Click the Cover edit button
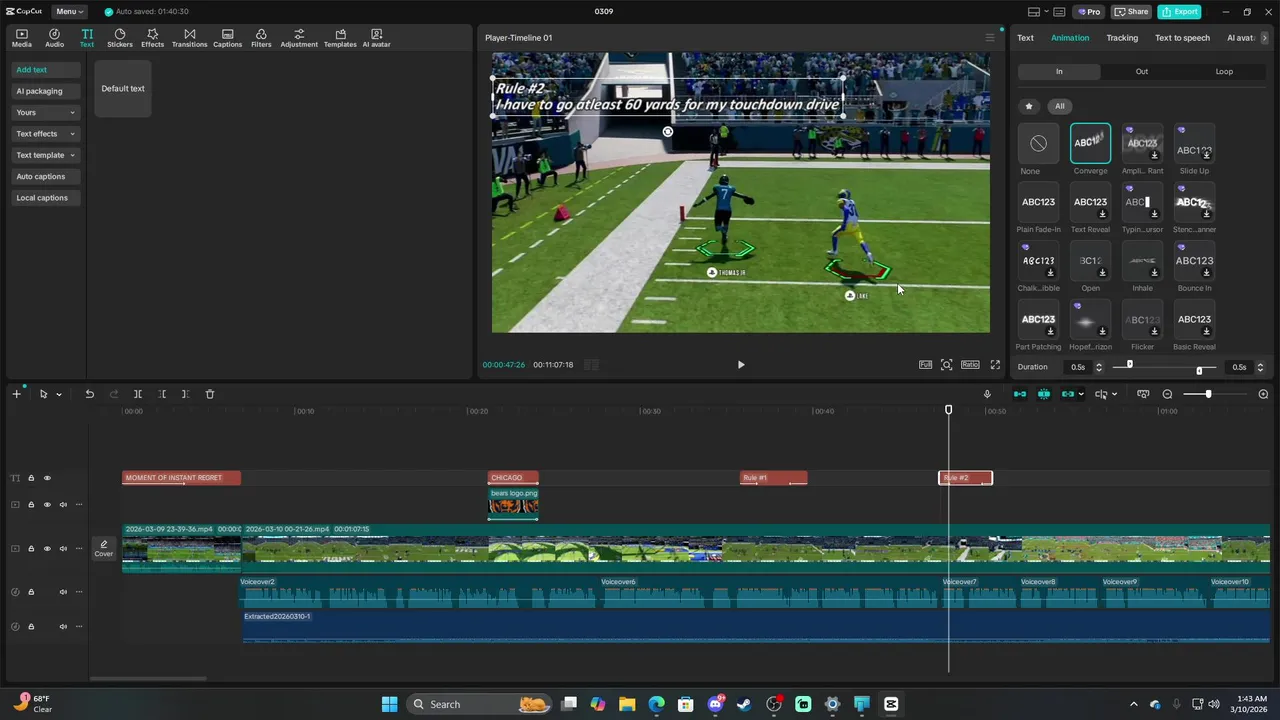Viewport: 1280px width, 720px height. coord(104,548)
